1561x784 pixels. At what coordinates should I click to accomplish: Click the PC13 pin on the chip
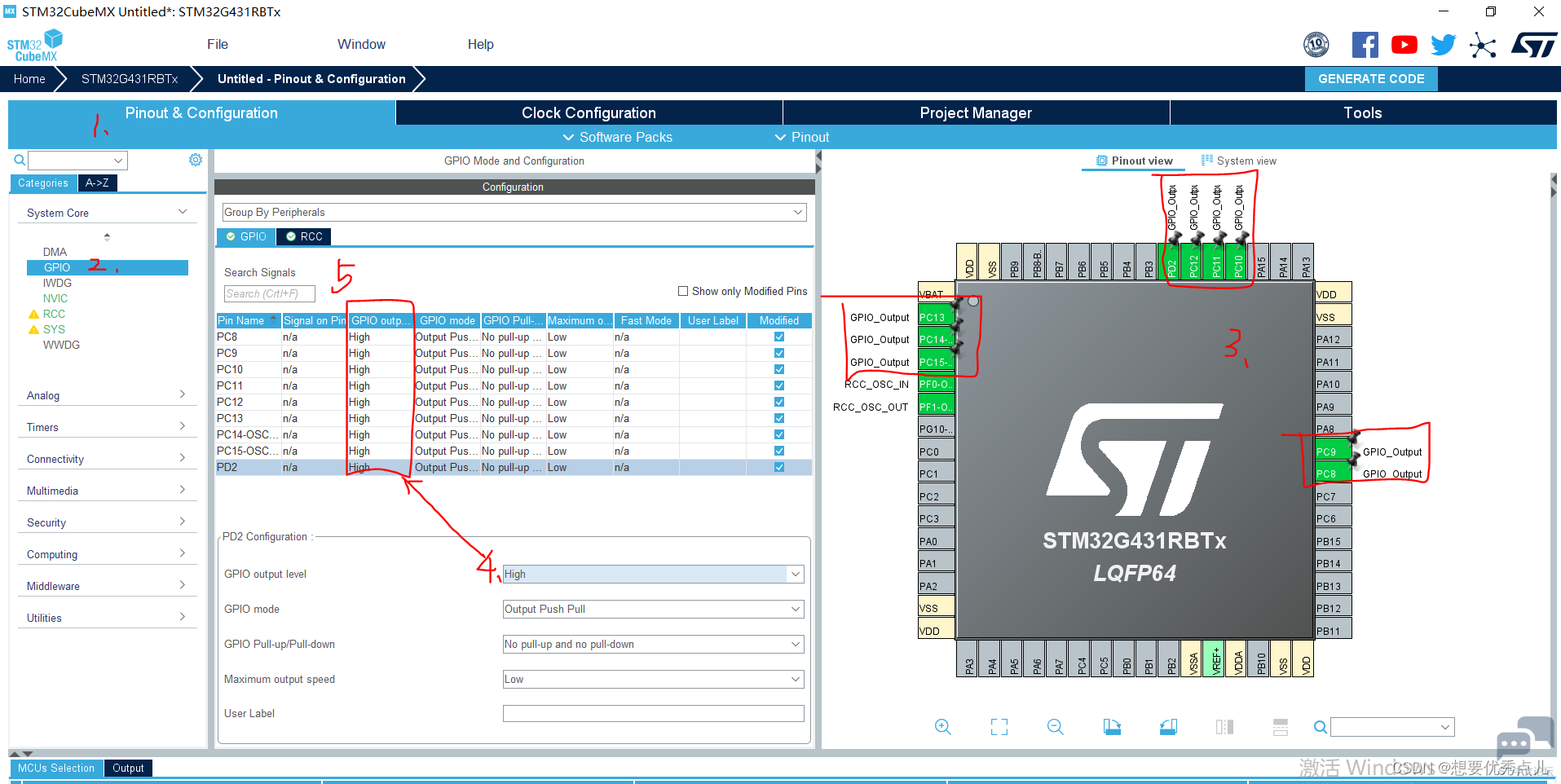click(x=936, y=317)
